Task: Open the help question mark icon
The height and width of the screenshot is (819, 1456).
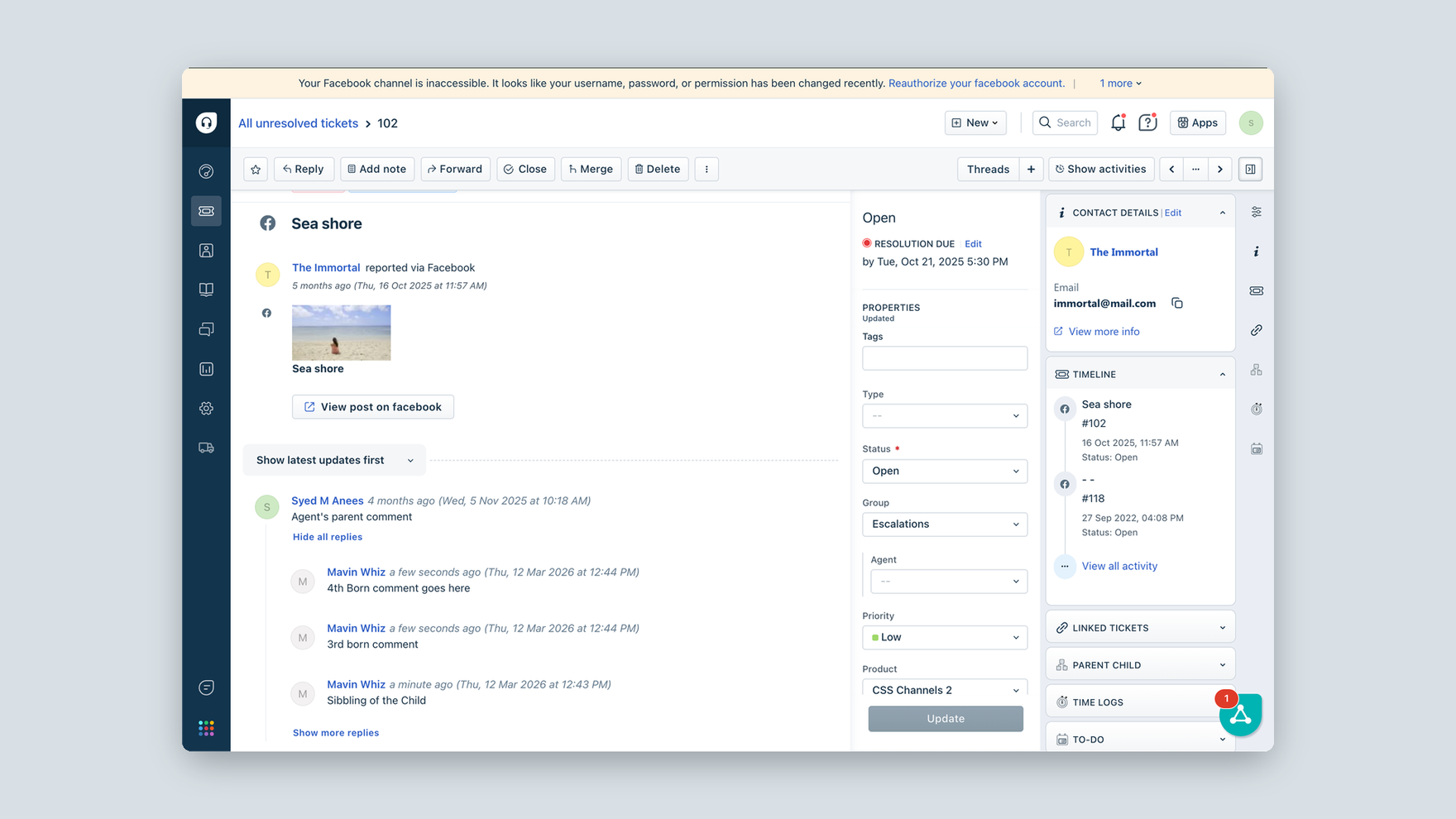Action: pyautogui.click(x=1147, y=122)
